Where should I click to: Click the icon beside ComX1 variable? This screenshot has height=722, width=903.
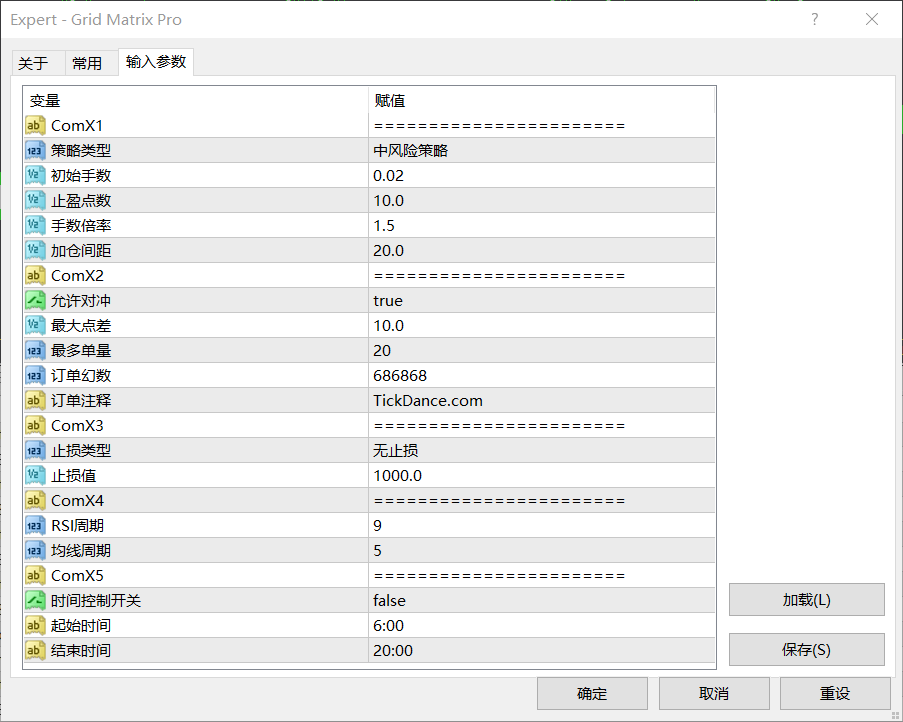pyautogui.click(x=35, y=125)
